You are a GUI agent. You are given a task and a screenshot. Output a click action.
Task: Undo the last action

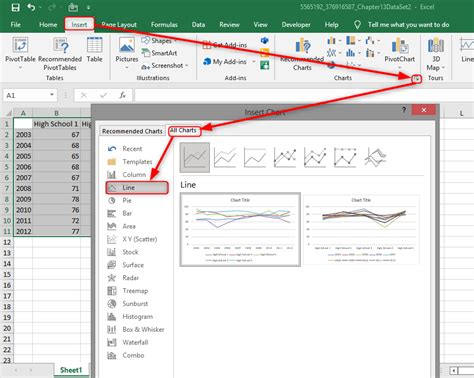coord(31,7)
